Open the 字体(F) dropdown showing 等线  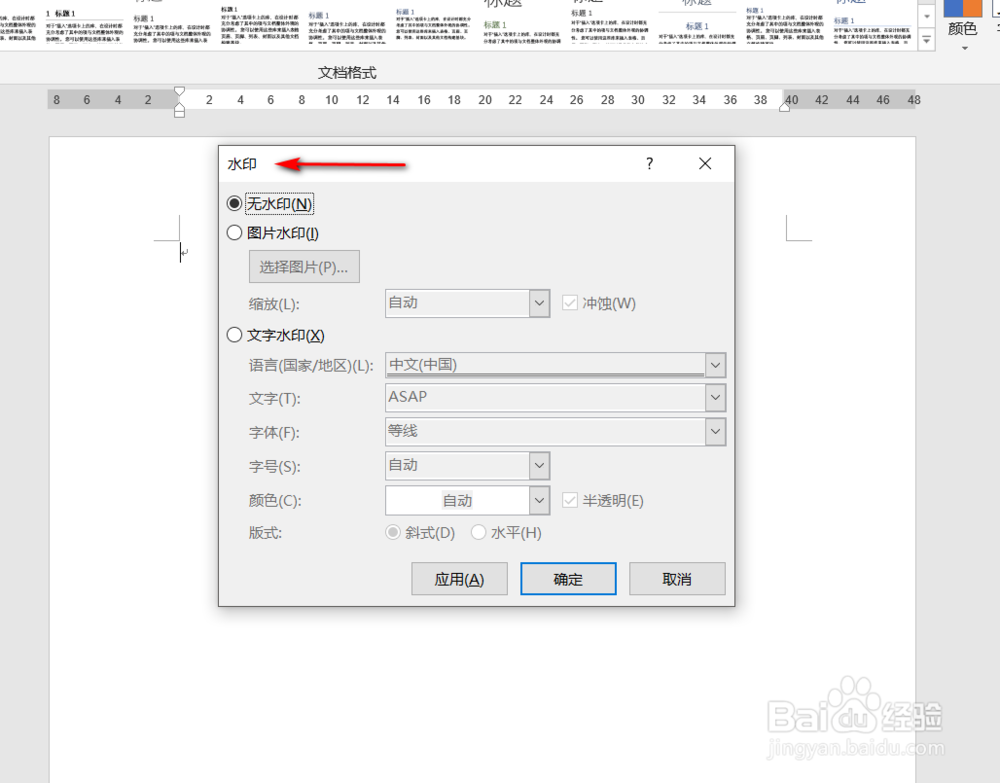pos(715,431)
